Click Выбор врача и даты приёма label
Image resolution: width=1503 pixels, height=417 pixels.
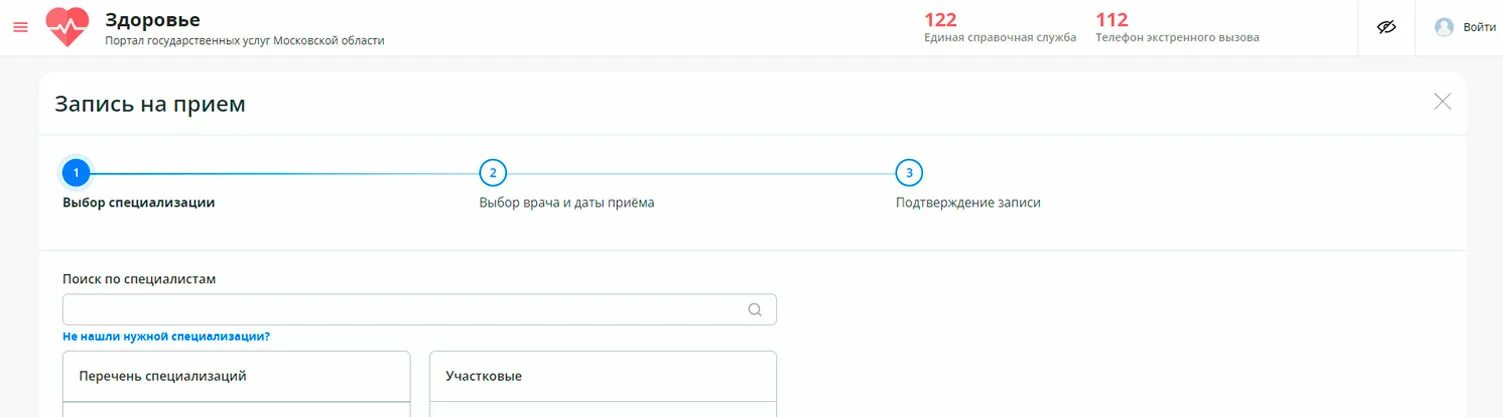pos(567,203)
